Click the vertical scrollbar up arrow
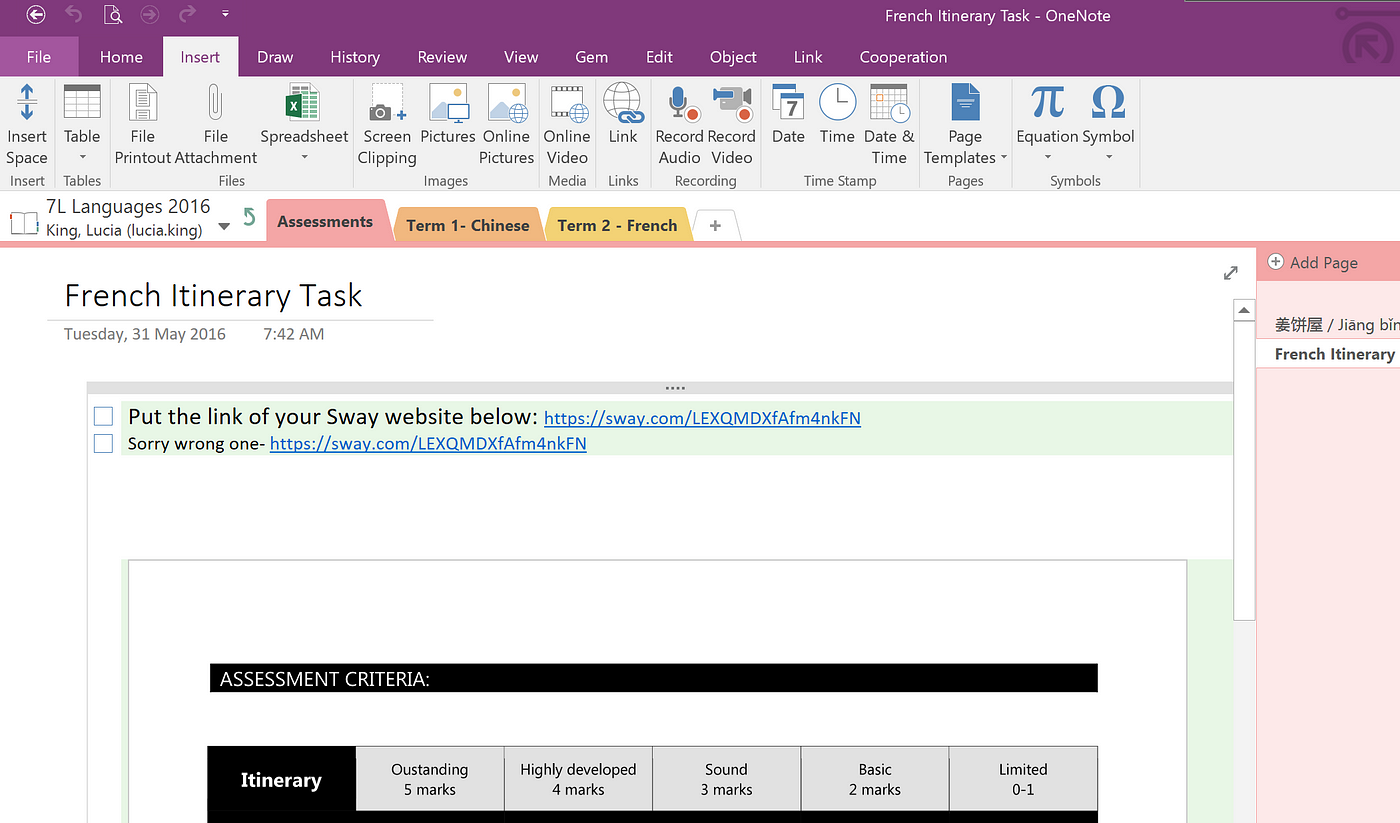 coord(1244,311)
